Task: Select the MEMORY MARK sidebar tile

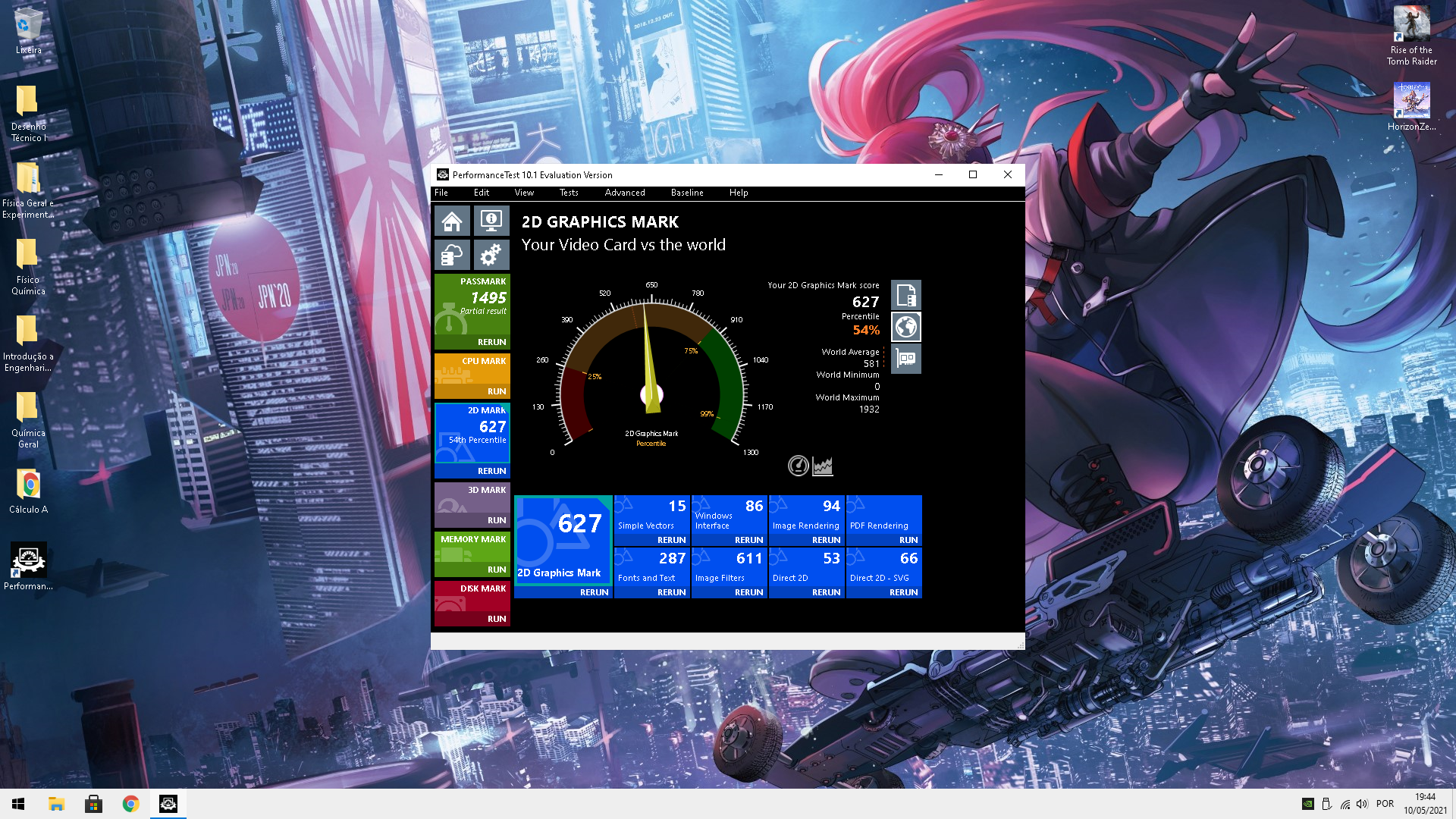Action: 472,548
